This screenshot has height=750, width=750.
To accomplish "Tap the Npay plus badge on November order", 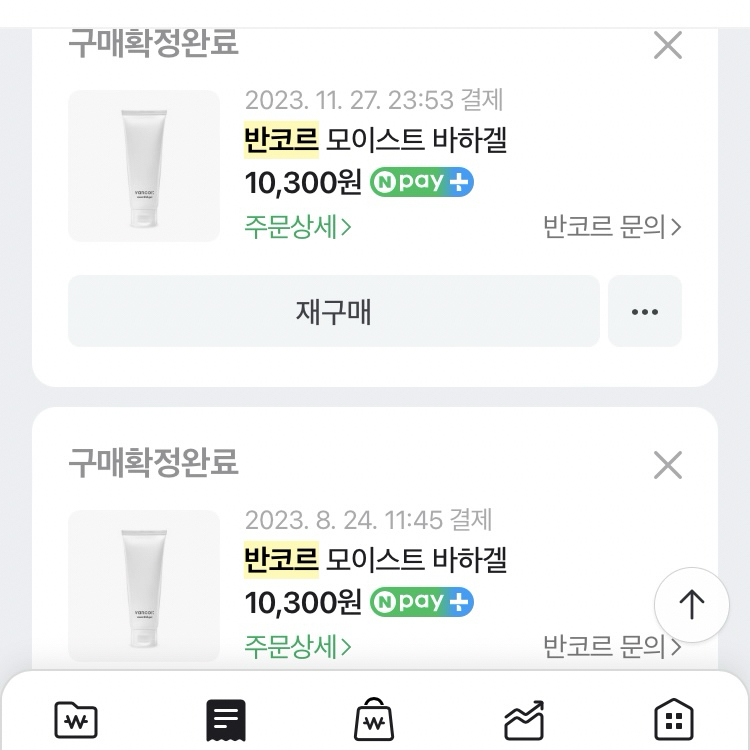I will pyautogui.click(x=422, y=183).
